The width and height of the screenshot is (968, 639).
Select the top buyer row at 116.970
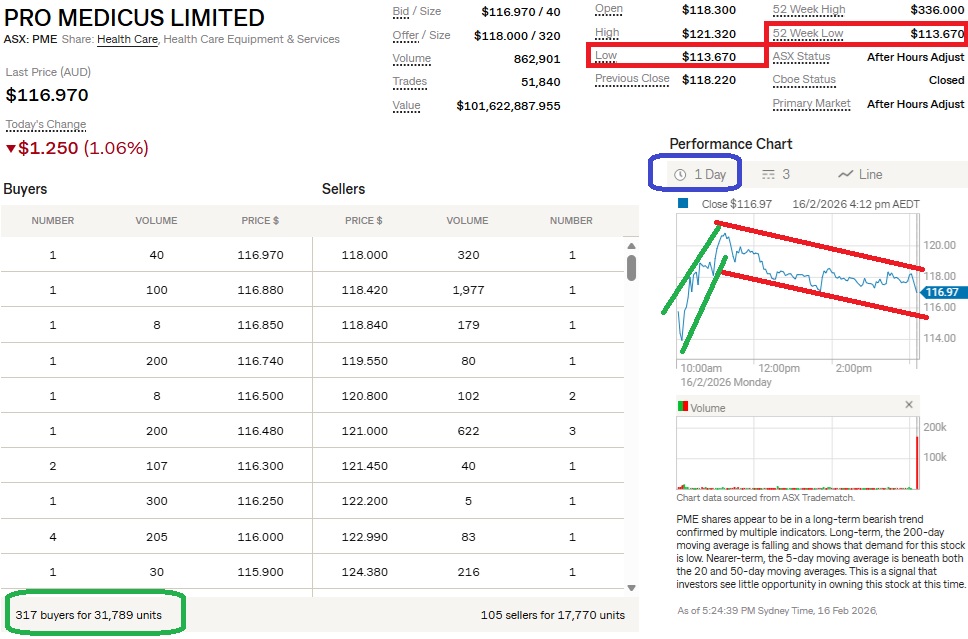click(x=157, y=255)
